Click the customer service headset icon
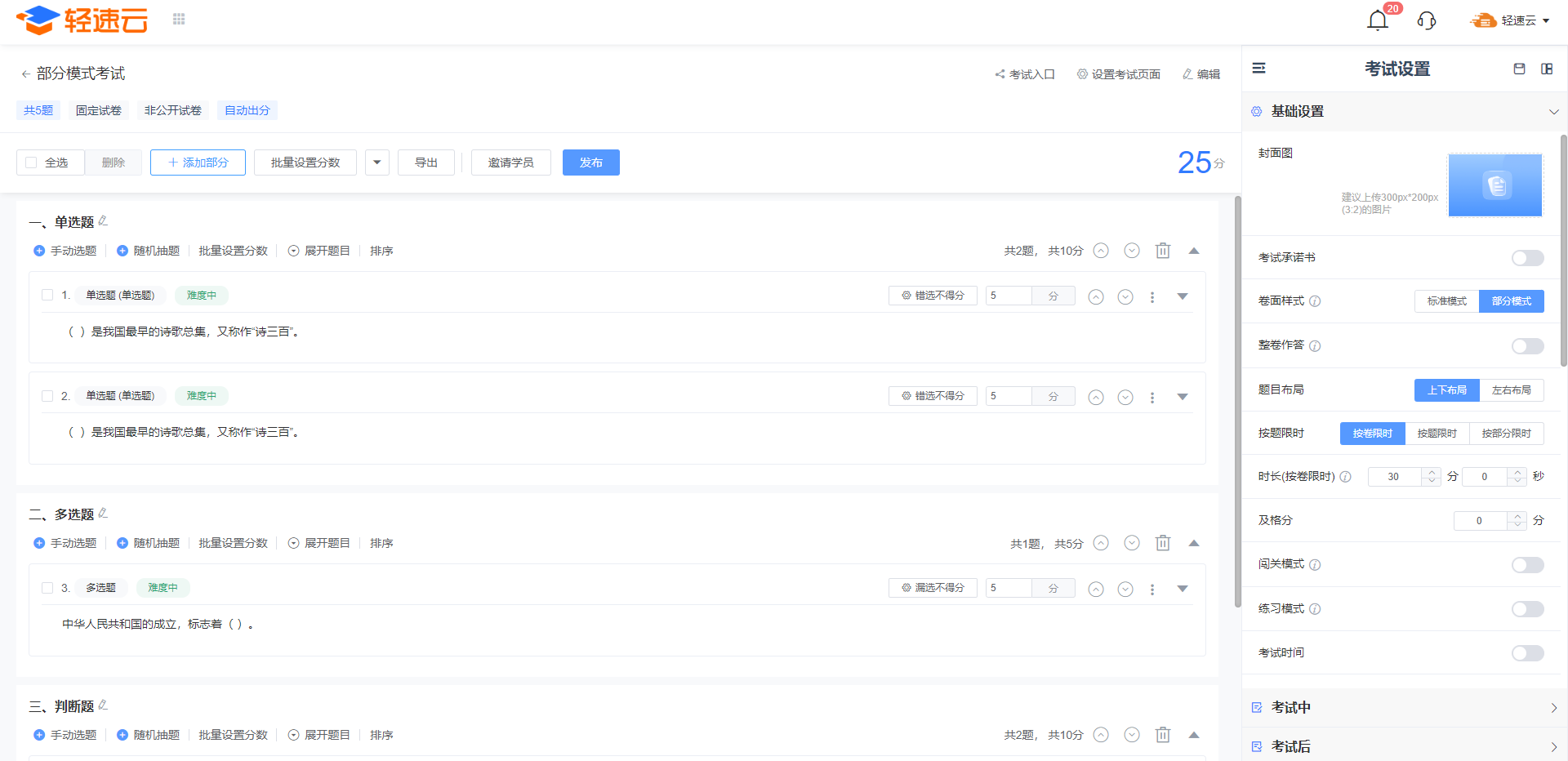This screenshot has width=1568, height=761. click(1427, 20)
